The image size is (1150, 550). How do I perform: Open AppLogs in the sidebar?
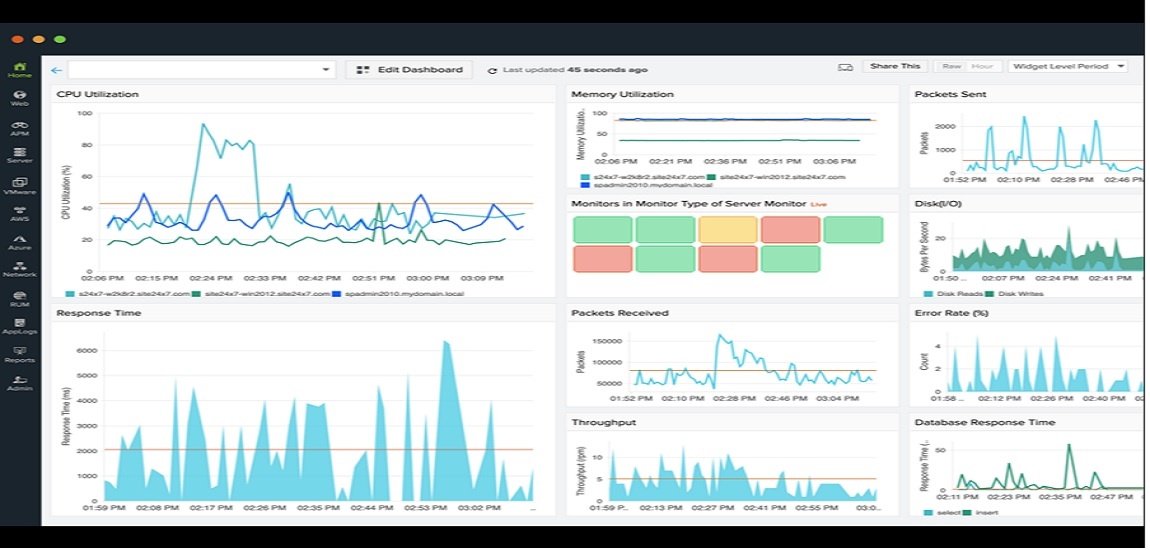[20, 326]
